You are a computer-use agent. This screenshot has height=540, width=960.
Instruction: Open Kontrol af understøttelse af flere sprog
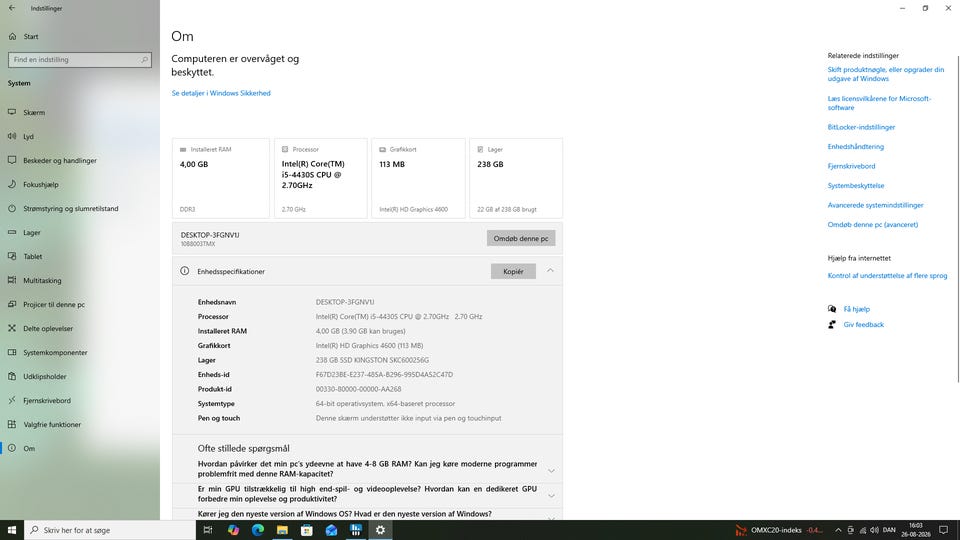887,276
